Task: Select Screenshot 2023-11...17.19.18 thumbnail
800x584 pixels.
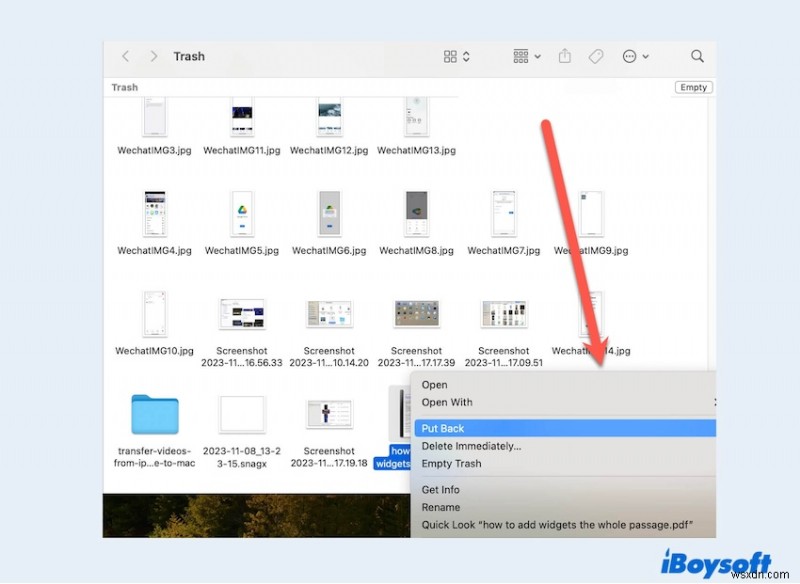Action: pyautogui.click(x=329, y=414)
